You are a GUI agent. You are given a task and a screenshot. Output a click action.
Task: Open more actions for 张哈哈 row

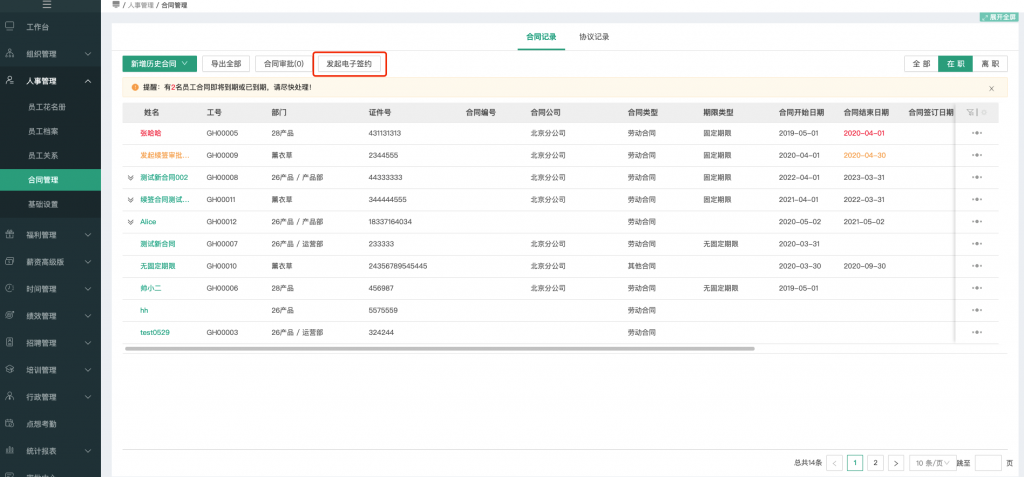click(x=977, y=133)
